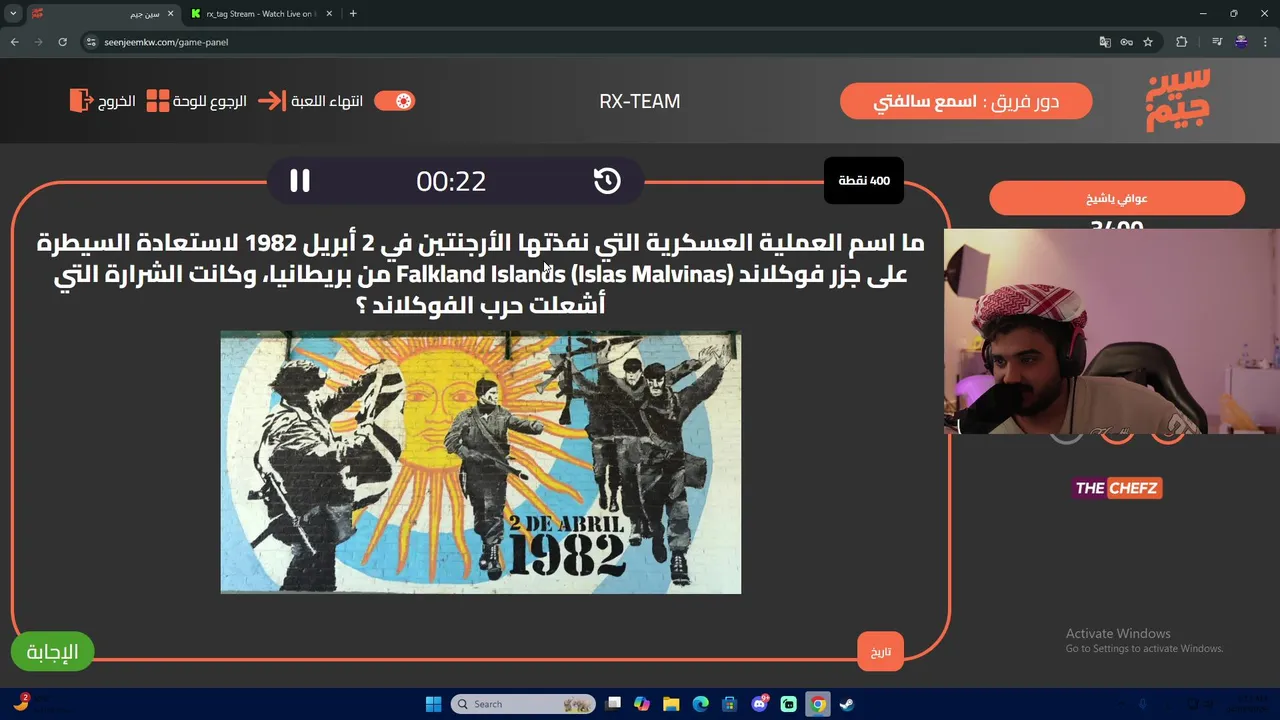Open the Chrome tab search dropdown
The width and height of the screenshot is (1280, 720).
13,13
